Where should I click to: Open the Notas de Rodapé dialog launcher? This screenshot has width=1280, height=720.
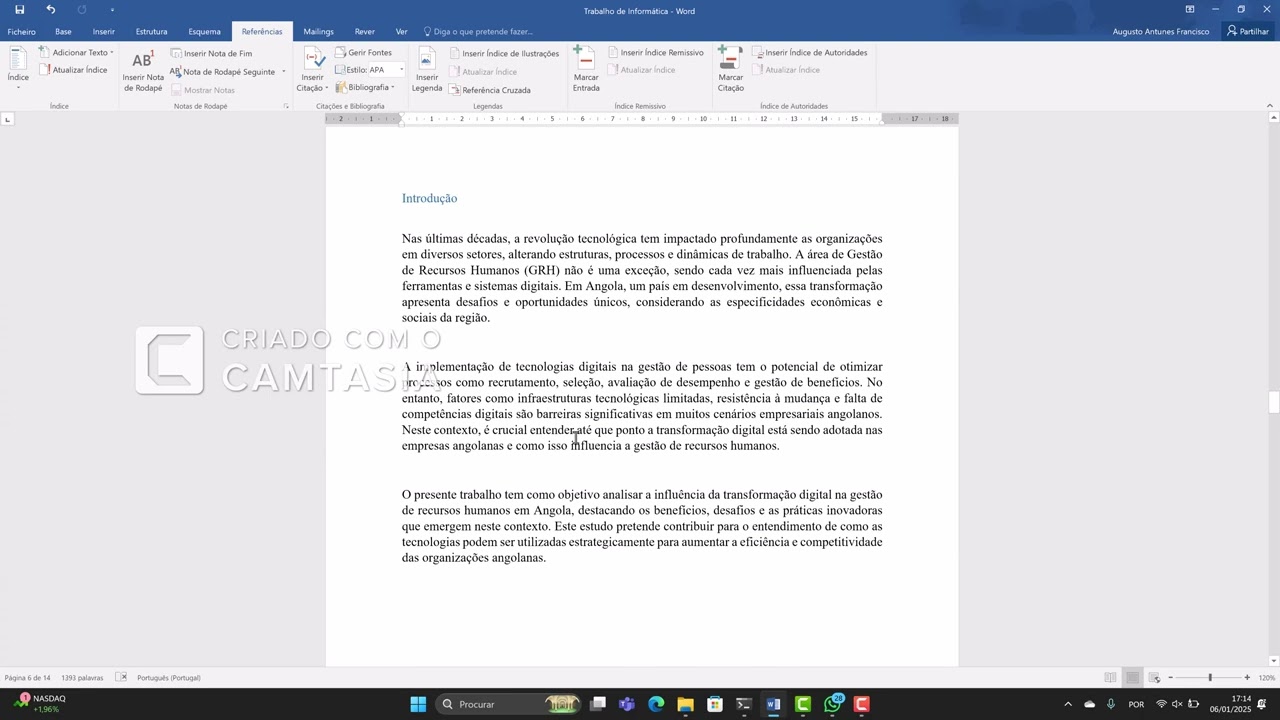286,105
